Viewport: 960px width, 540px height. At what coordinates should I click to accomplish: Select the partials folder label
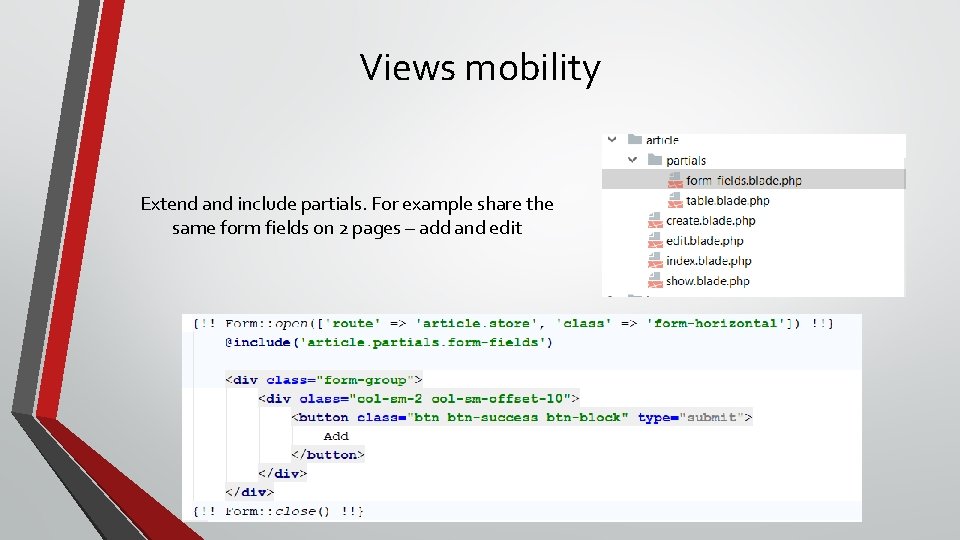[686, 160]
